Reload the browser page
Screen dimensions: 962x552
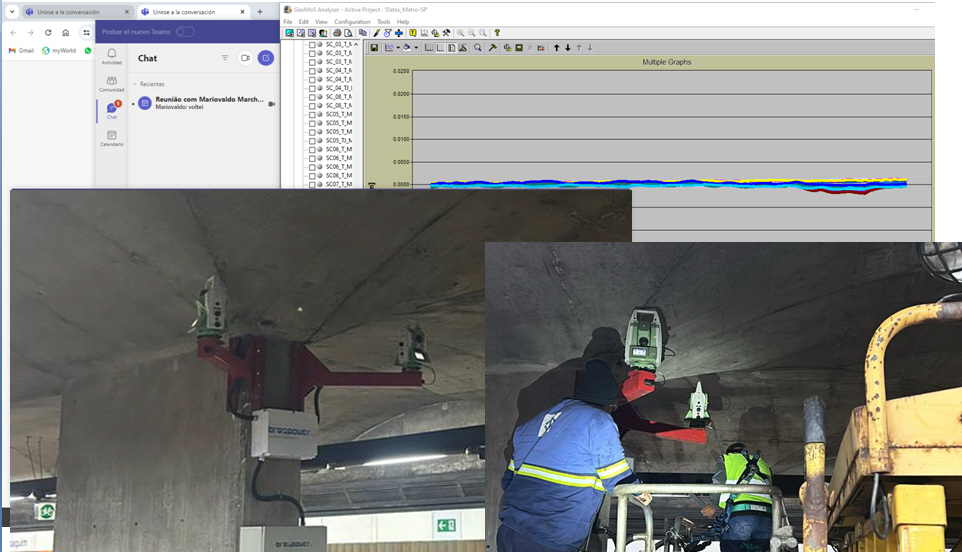click(x=48, y=33)
